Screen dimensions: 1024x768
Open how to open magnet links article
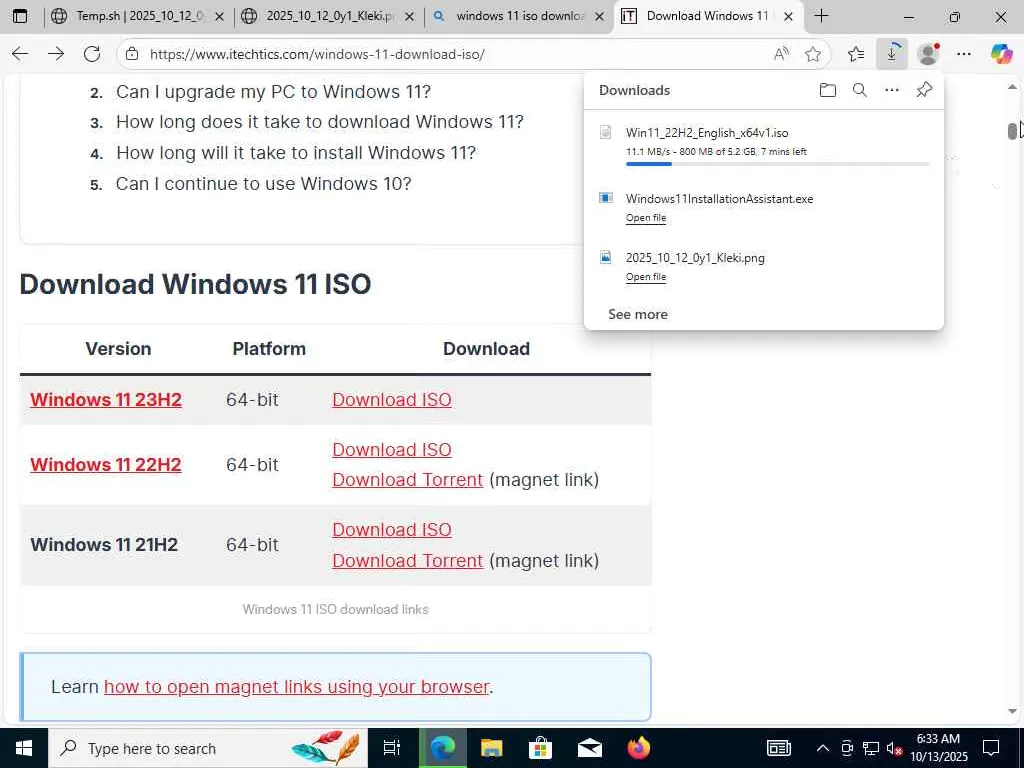(x=296, y=687)
